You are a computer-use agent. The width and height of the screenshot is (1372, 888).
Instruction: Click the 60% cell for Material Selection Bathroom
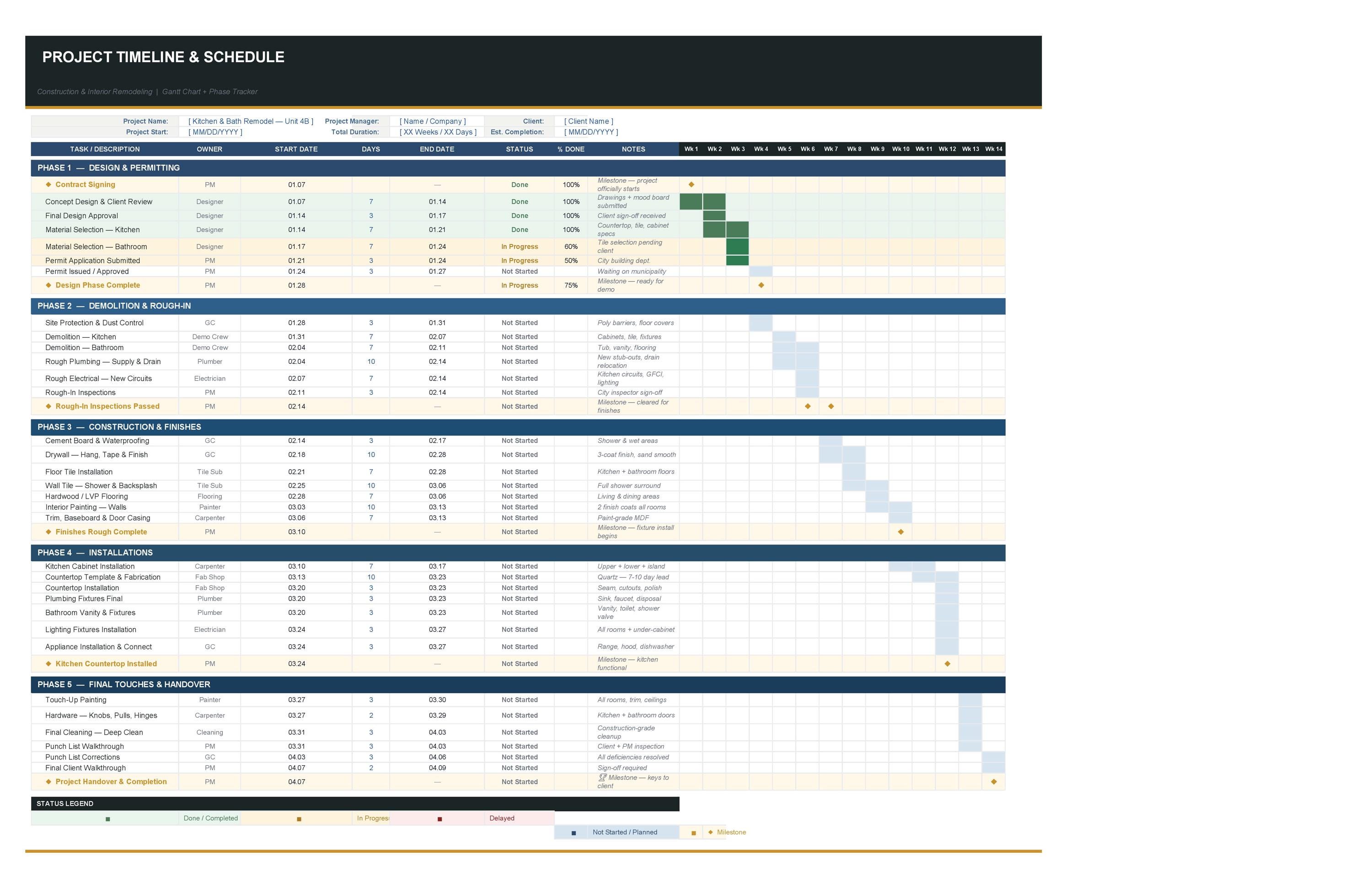click(x=571, y=247)
